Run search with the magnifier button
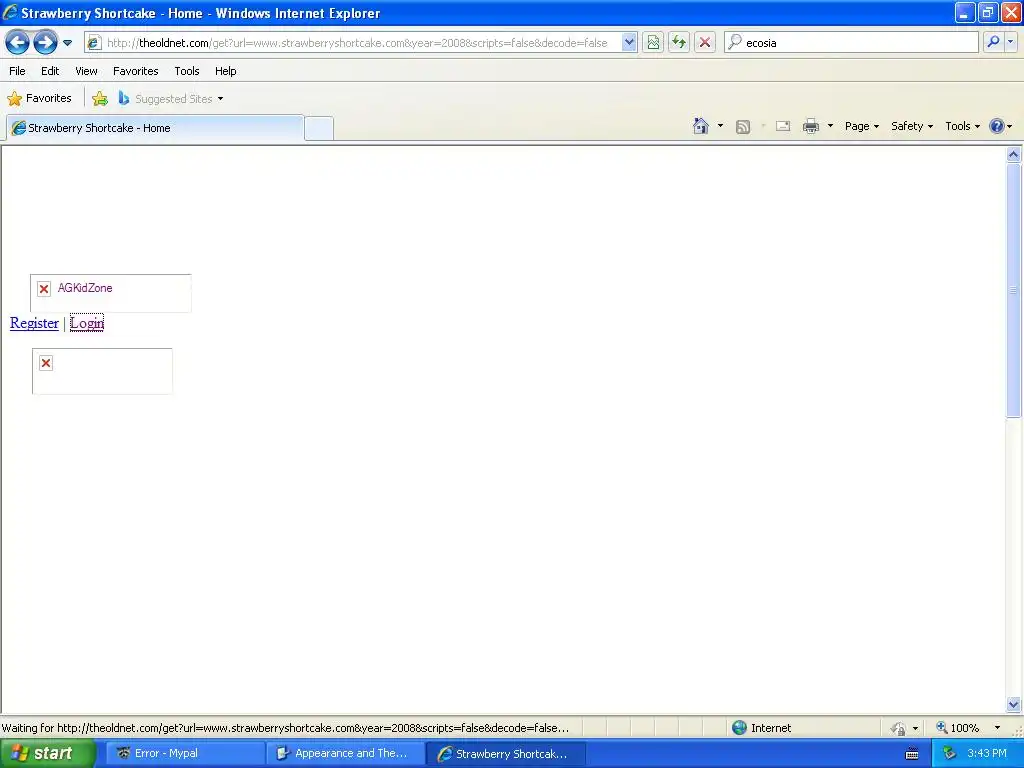 pos(993,42)
